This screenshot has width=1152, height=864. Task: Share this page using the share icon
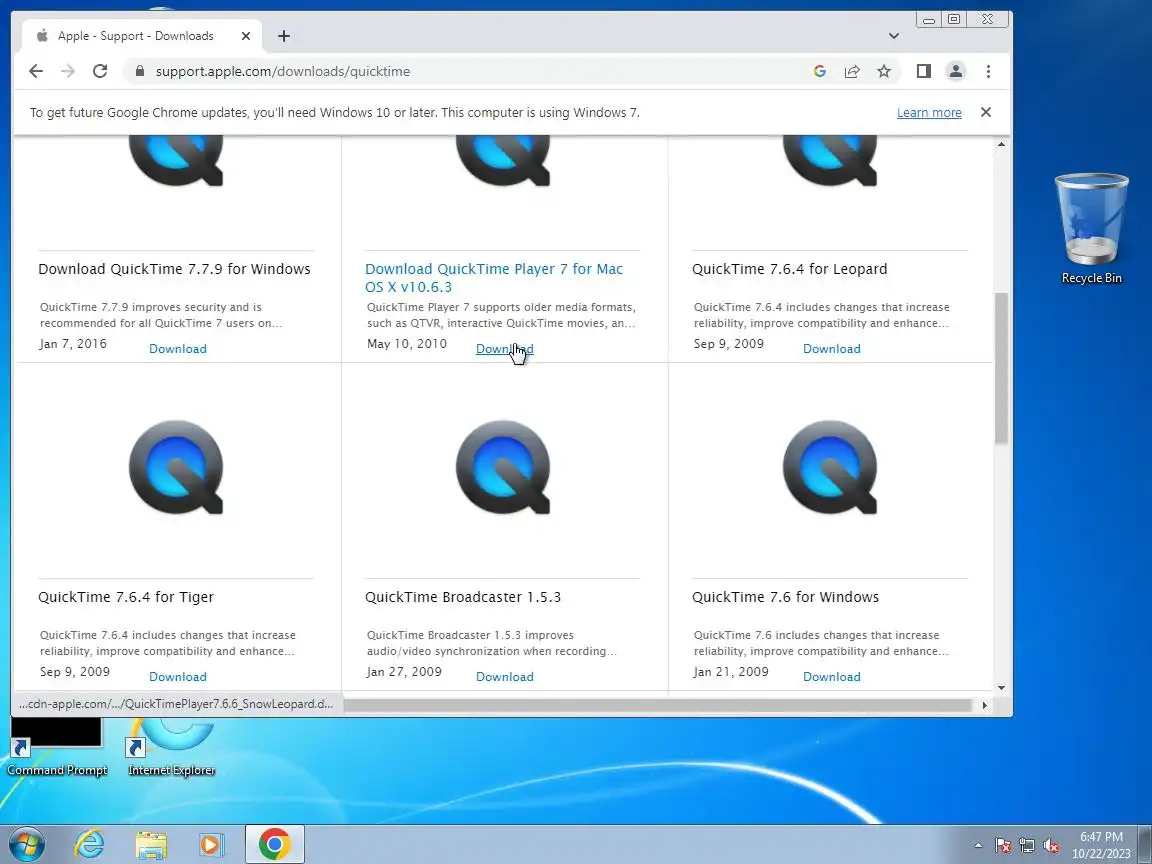click(x=852, y=71)
